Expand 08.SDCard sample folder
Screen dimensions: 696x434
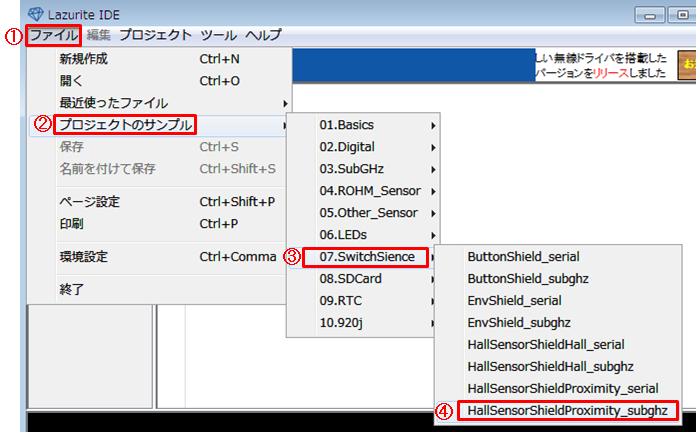pos(363,279)
